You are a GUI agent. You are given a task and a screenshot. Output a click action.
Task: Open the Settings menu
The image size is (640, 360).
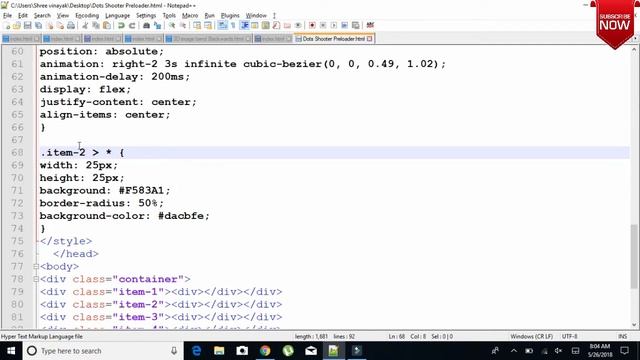[x=146, y=16]
